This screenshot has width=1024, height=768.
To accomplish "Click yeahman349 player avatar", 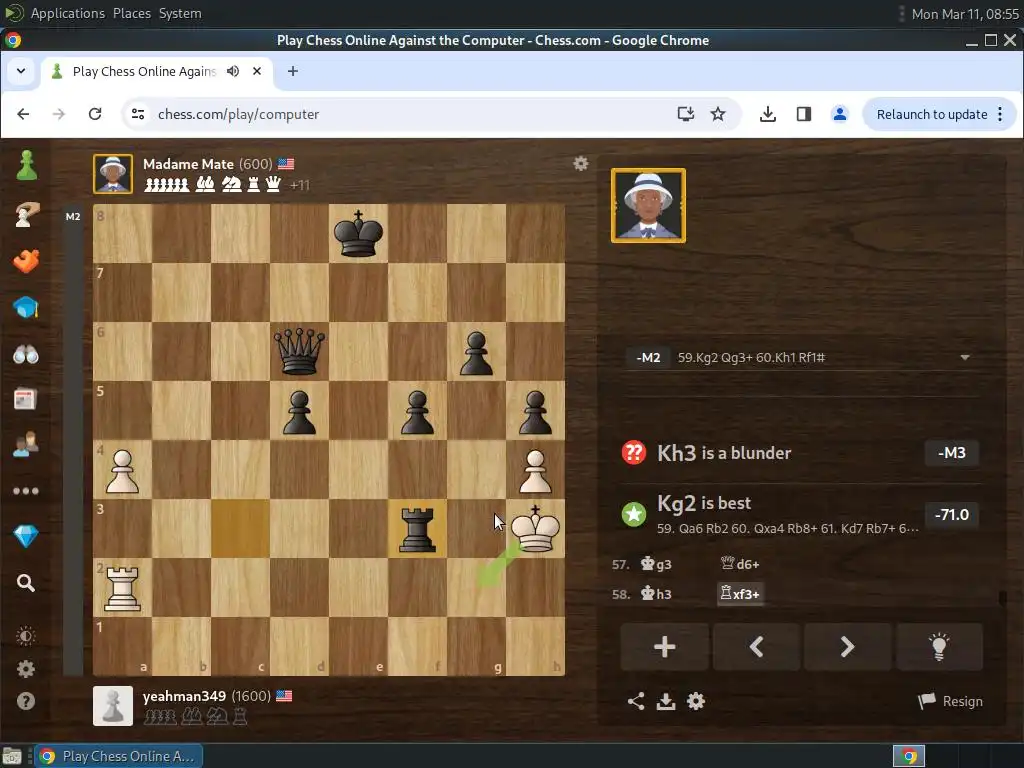I will click(113, 705).
